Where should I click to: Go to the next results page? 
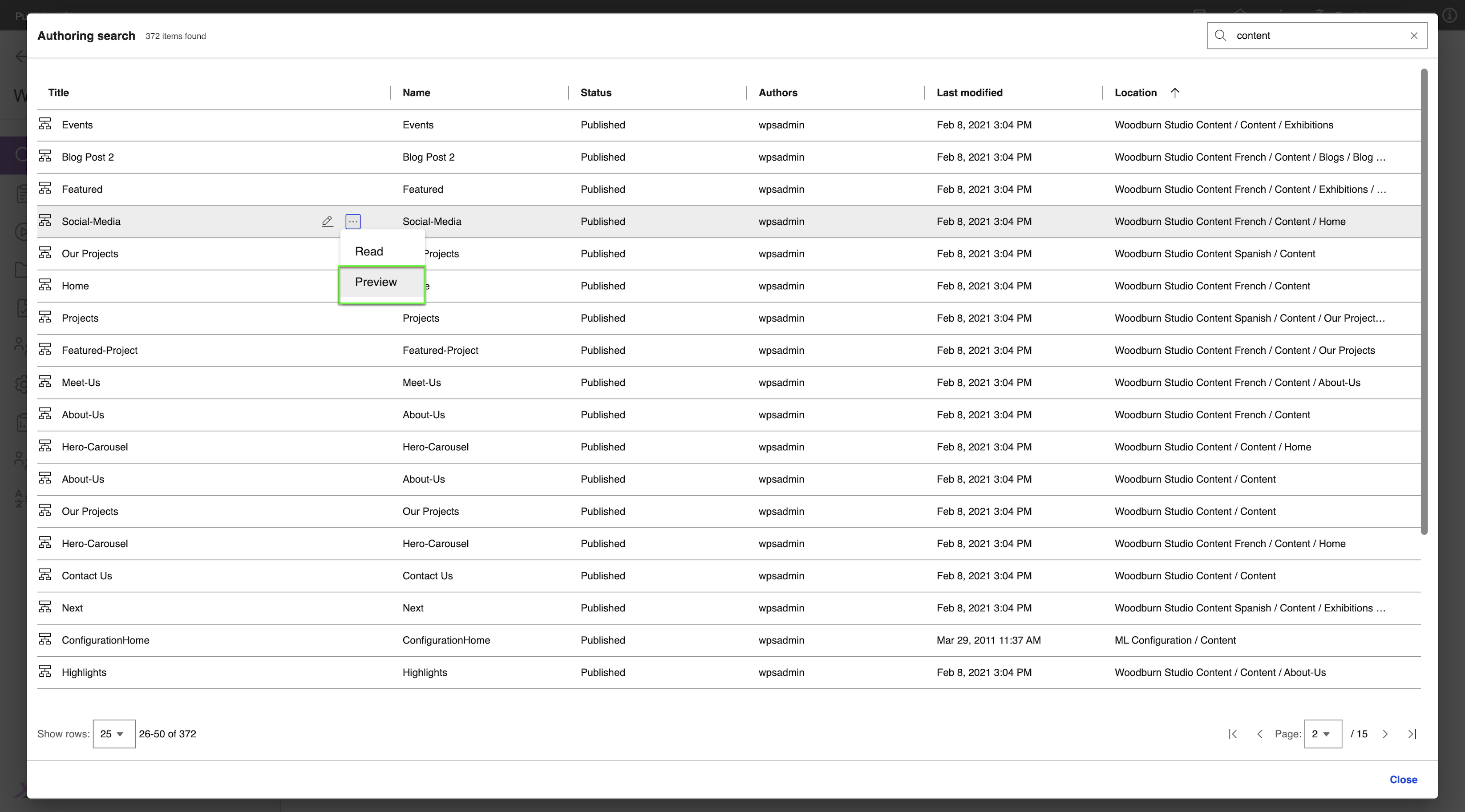1385,734
